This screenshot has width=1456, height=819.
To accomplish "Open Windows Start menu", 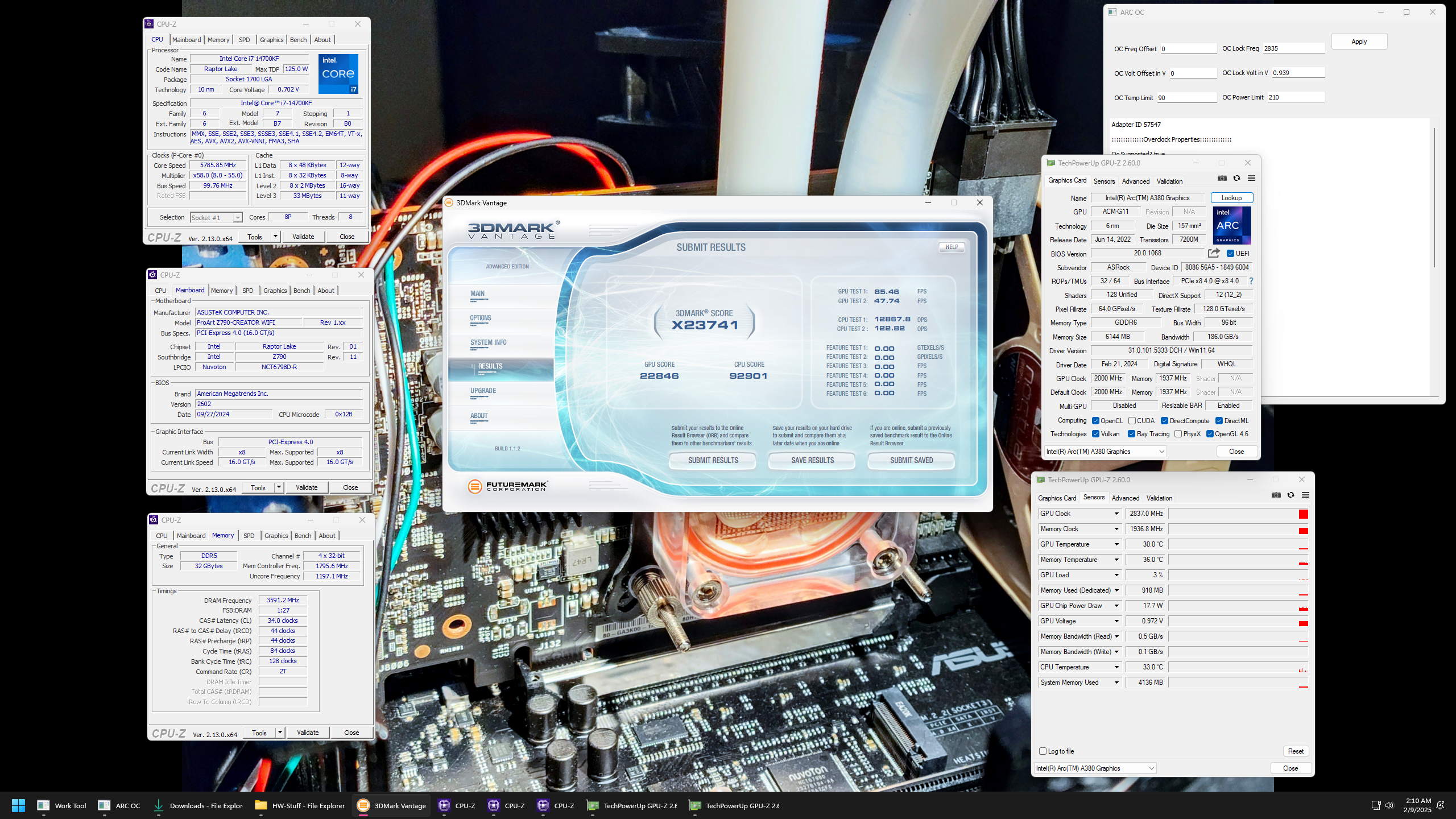I will point(18,805).
